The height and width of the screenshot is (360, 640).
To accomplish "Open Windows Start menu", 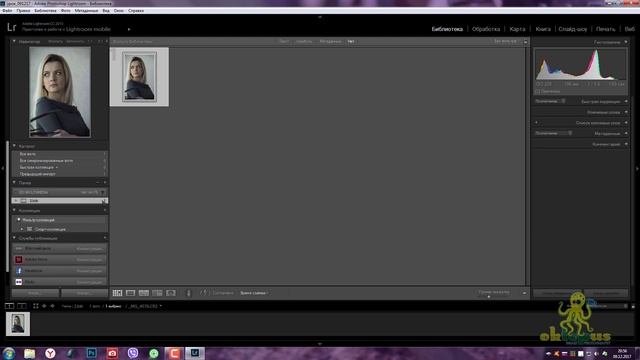I will click(9, 353).
